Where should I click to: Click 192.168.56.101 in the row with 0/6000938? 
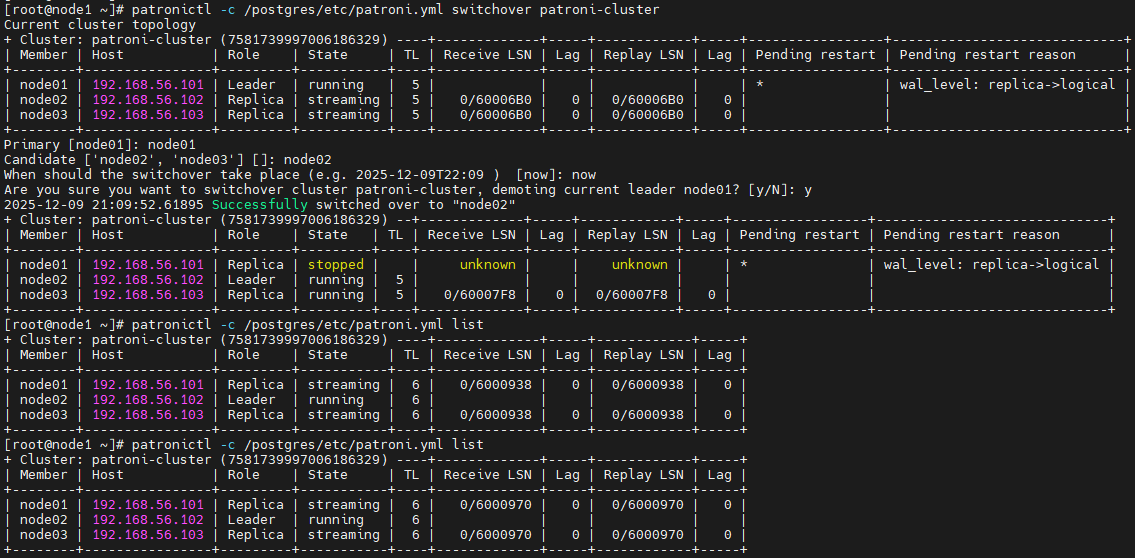coord(148,385)
